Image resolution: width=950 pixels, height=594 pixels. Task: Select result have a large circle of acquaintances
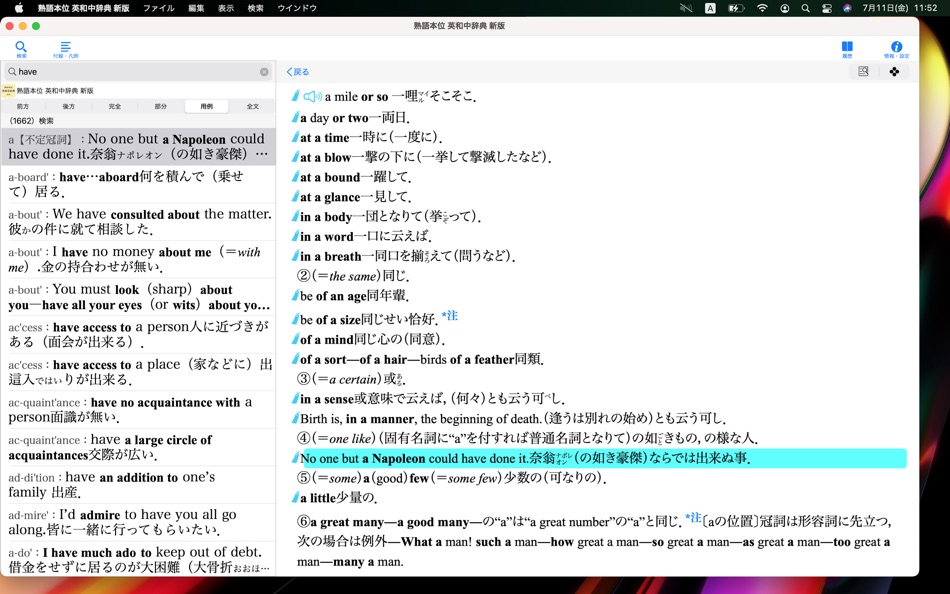pos(138,447)
